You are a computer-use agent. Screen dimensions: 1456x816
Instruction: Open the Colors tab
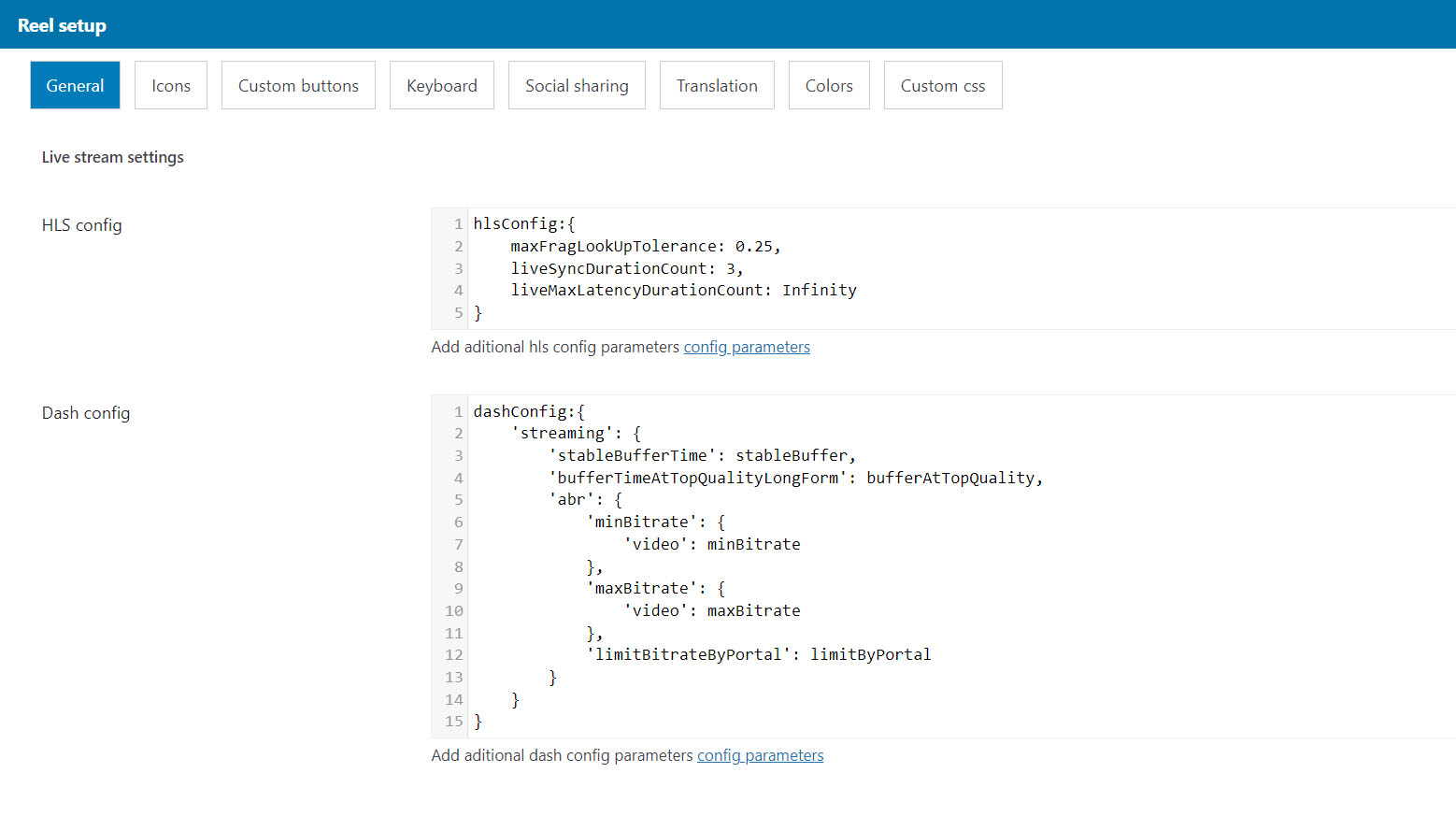click(x=829, y=85)
